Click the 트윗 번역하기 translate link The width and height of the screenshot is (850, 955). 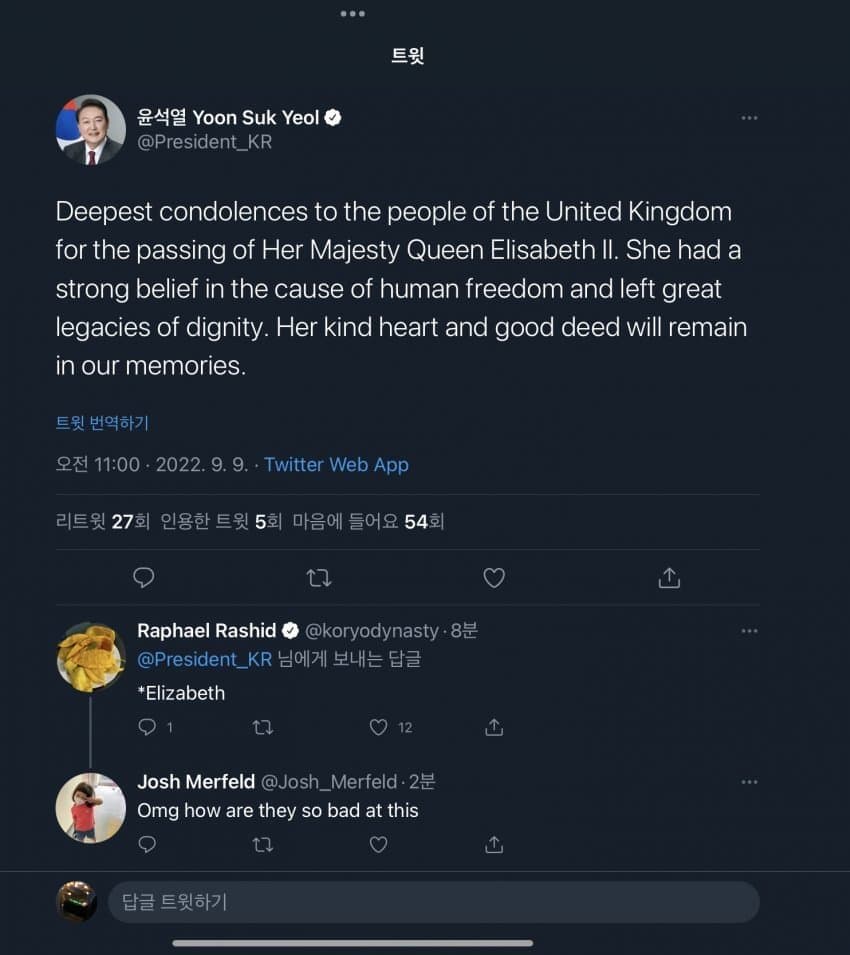coord(102,423)
